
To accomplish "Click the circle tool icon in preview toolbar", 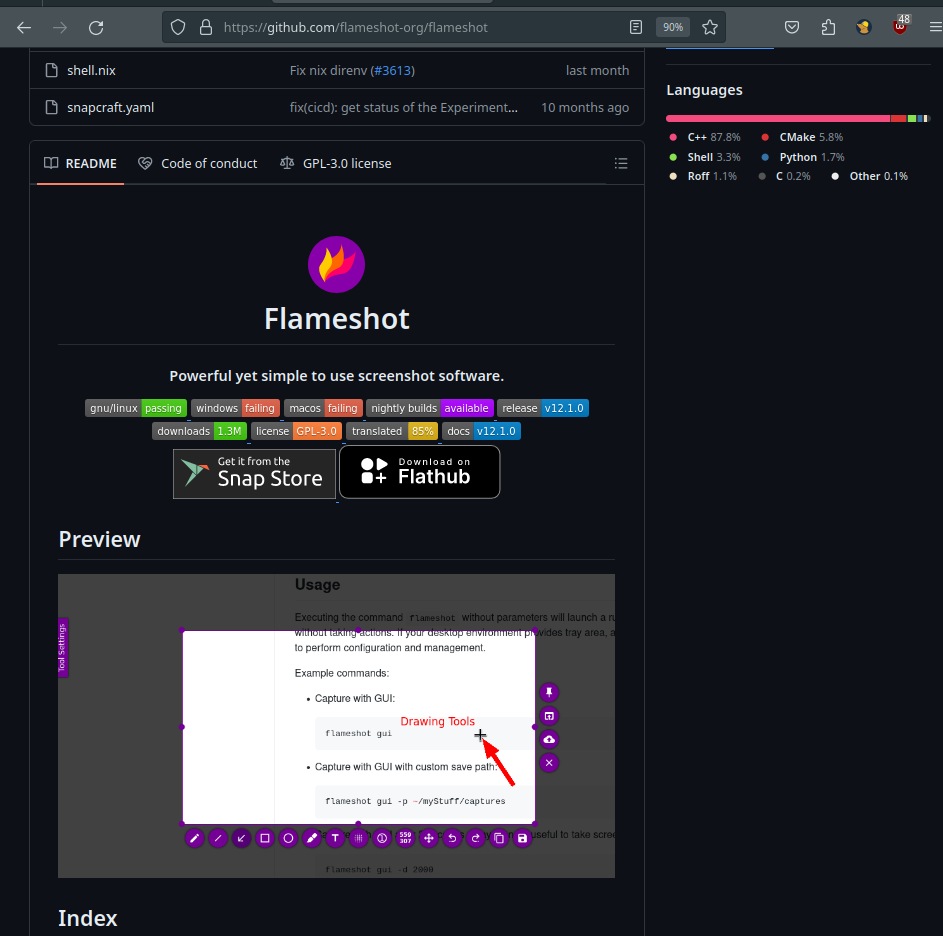I will click(x=288, y=838).
